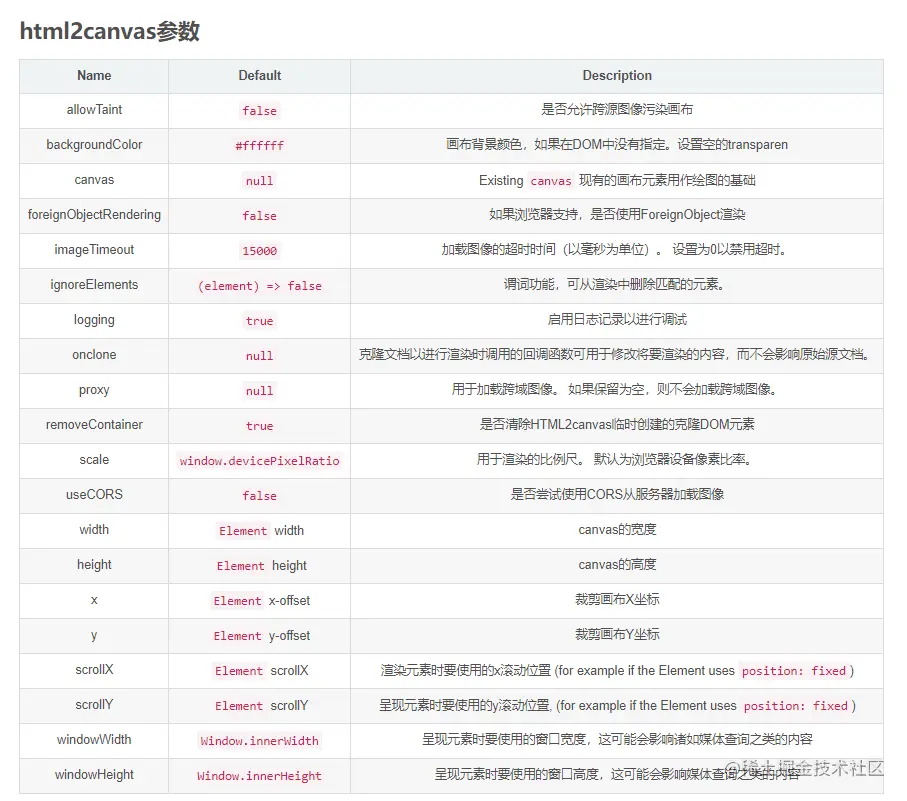Click the description '是否尝试使用CORS从服务器加载图像'
This screenshot has height=801, width=907.
point(617,494)
